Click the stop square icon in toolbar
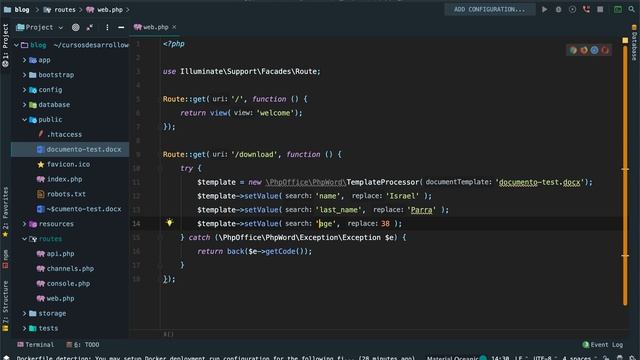 [x=600, y=9]
